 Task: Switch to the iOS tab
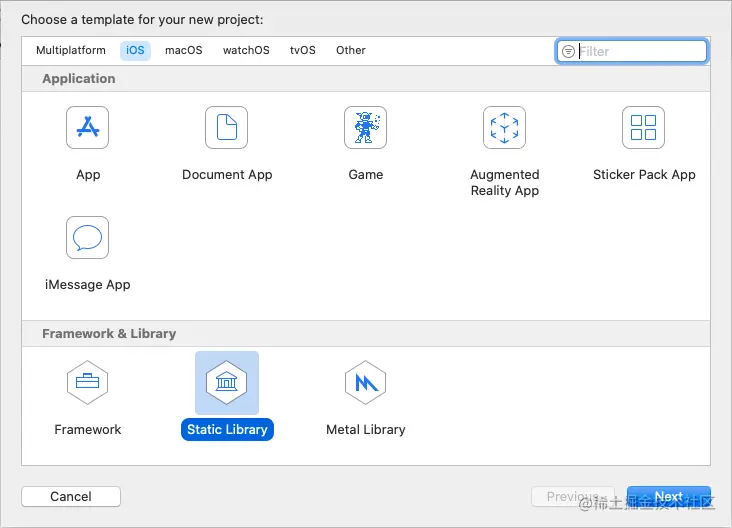click(135, 50)
